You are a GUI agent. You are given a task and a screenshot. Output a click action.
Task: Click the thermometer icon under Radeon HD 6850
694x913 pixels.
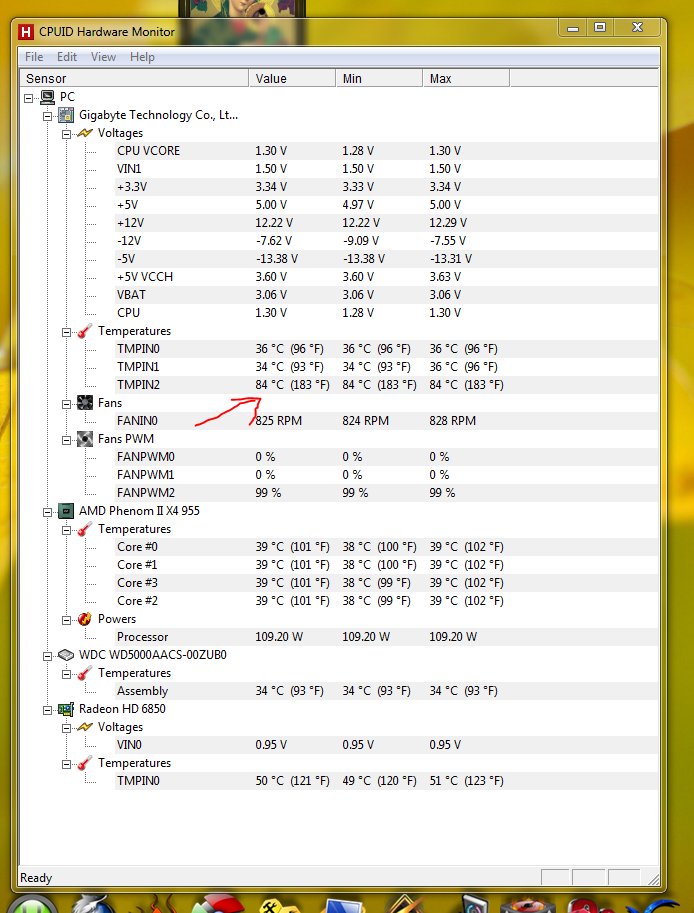tap(85, 763)
